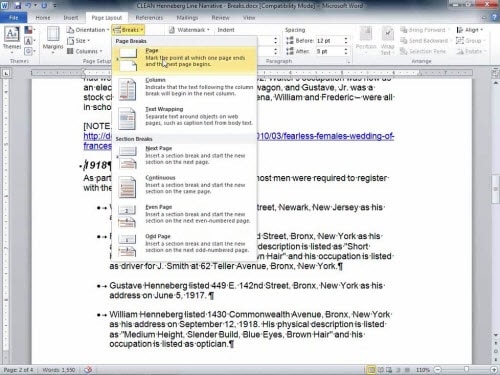Open the Wrap Text dropdown
The width and height of the screenshot is (500, 375).
[387, 40]
